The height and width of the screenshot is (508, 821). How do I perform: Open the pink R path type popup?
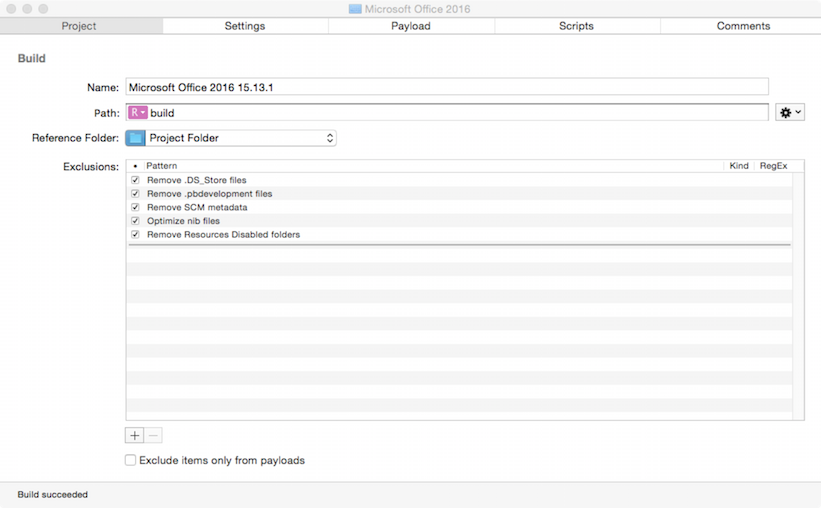coord(138,113)
